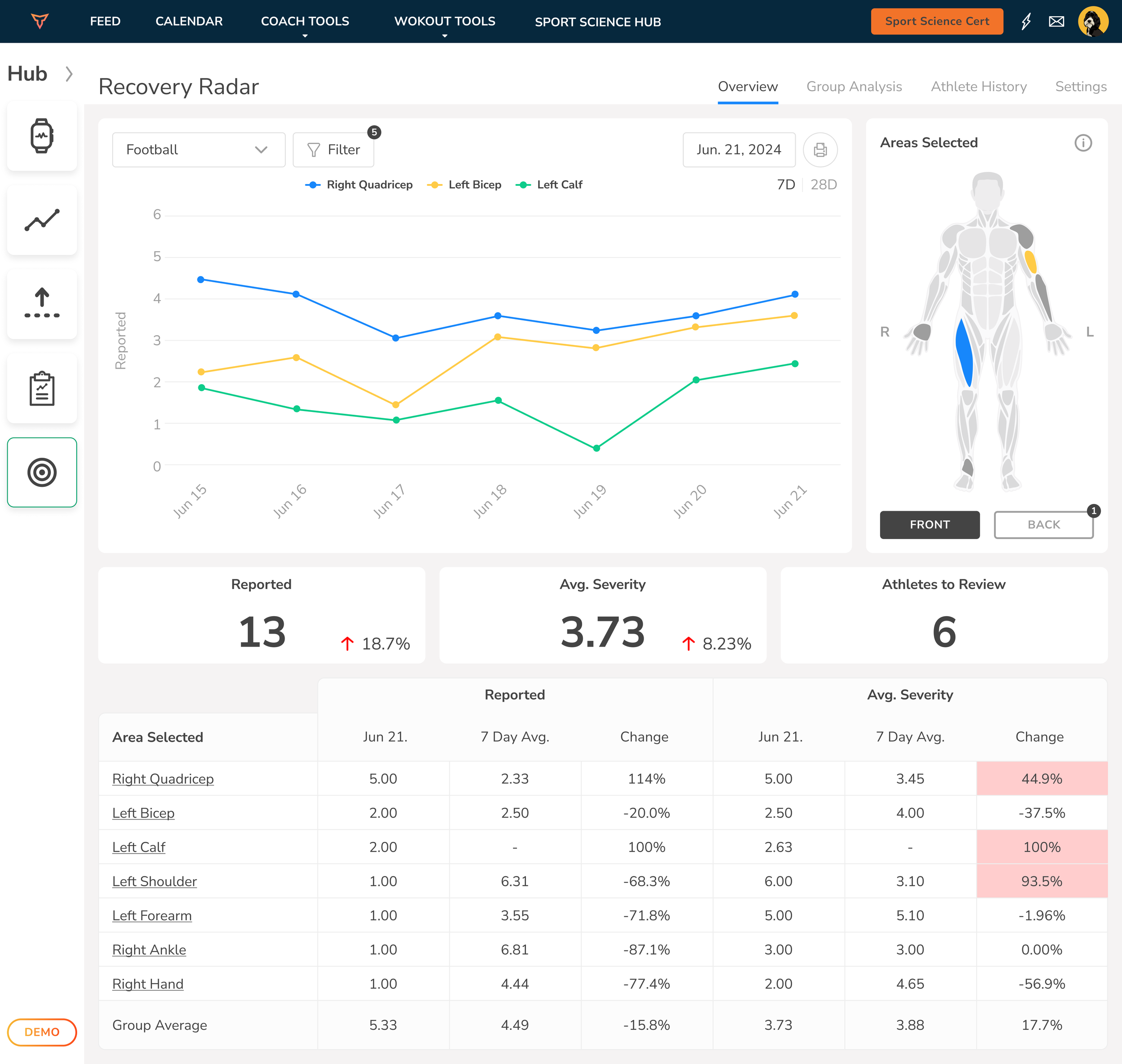Click the lightning bolt icon in header
The width and height of the screenshot is (1122, 1064).
pos(1026,22)
